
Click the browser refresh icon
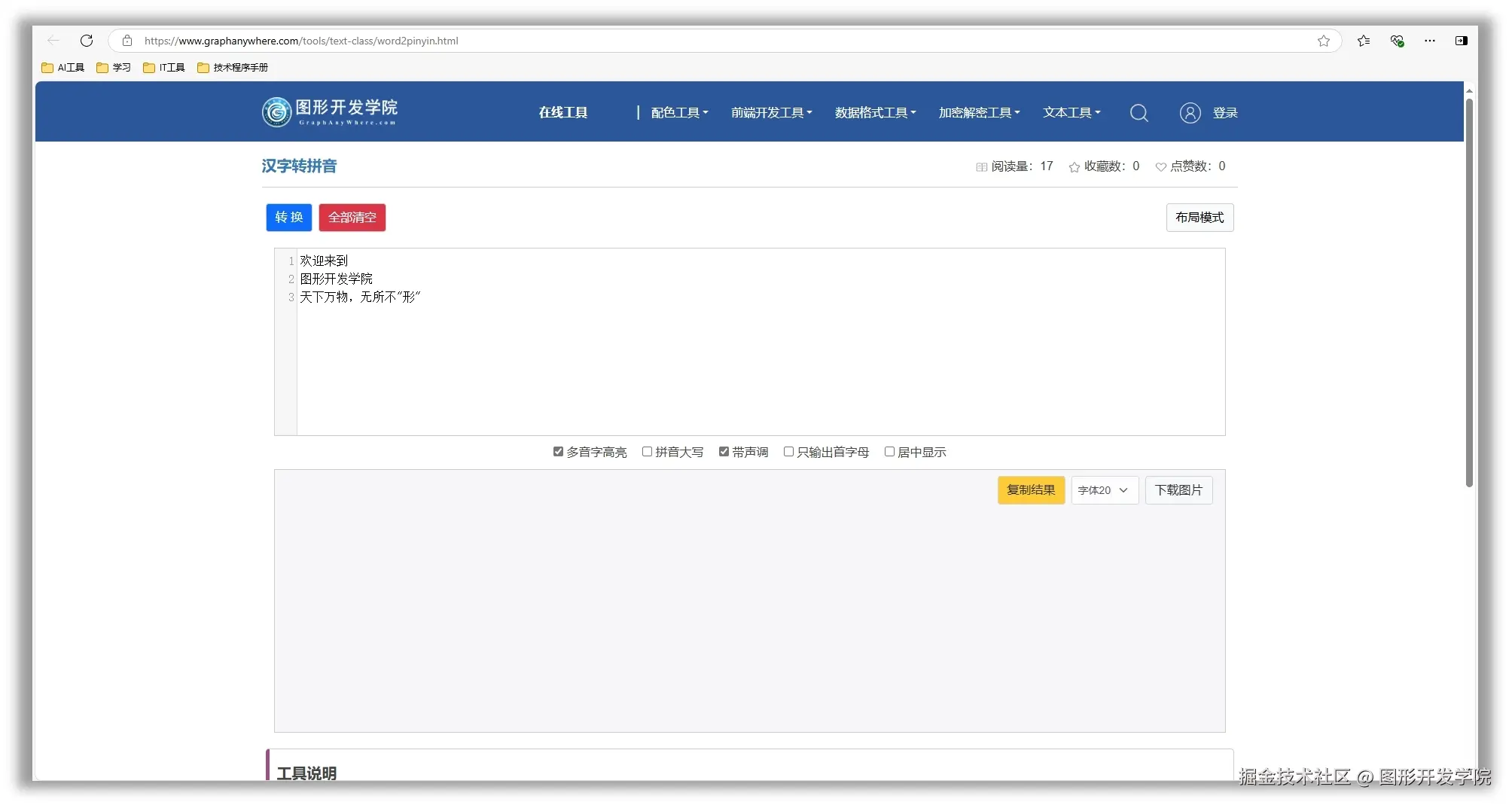coord(87,41)
